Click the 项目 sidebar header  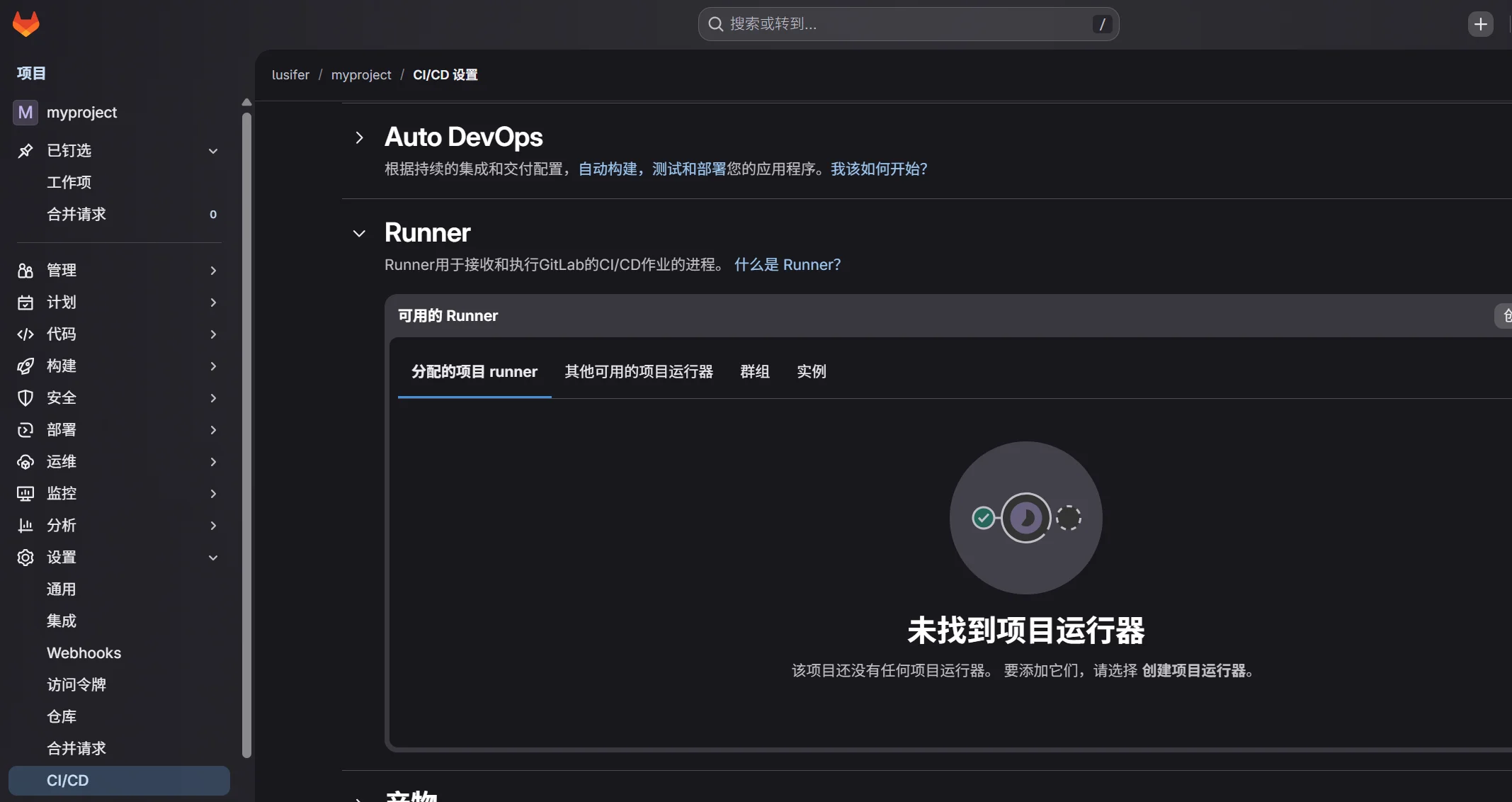coord(31,73)
